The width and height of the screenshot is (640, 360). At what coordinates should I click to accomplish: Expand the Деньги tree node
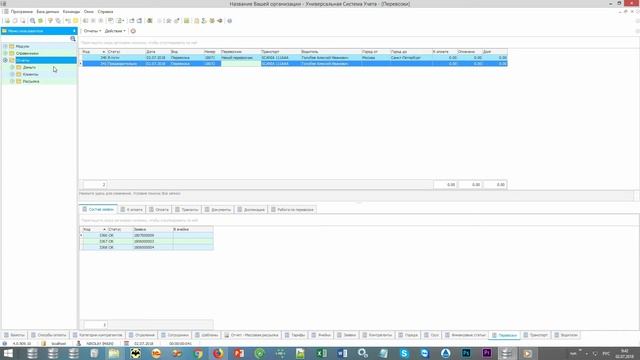(x=12, y=67)
